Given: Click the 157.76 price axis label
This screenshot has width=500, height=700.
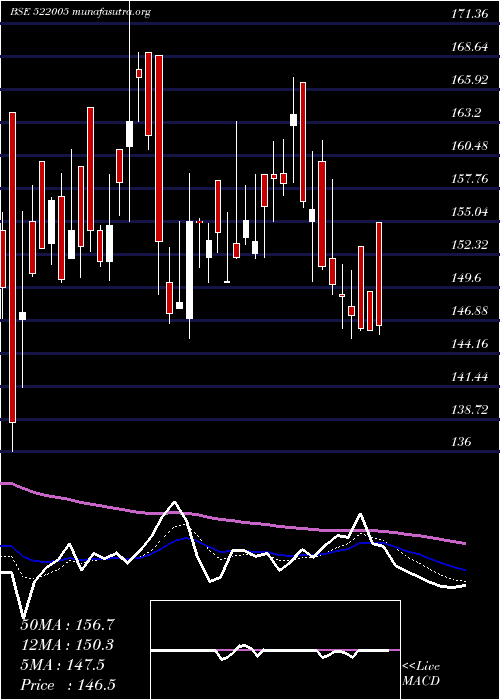Looking at the screenshot, I should coord(469,179).
